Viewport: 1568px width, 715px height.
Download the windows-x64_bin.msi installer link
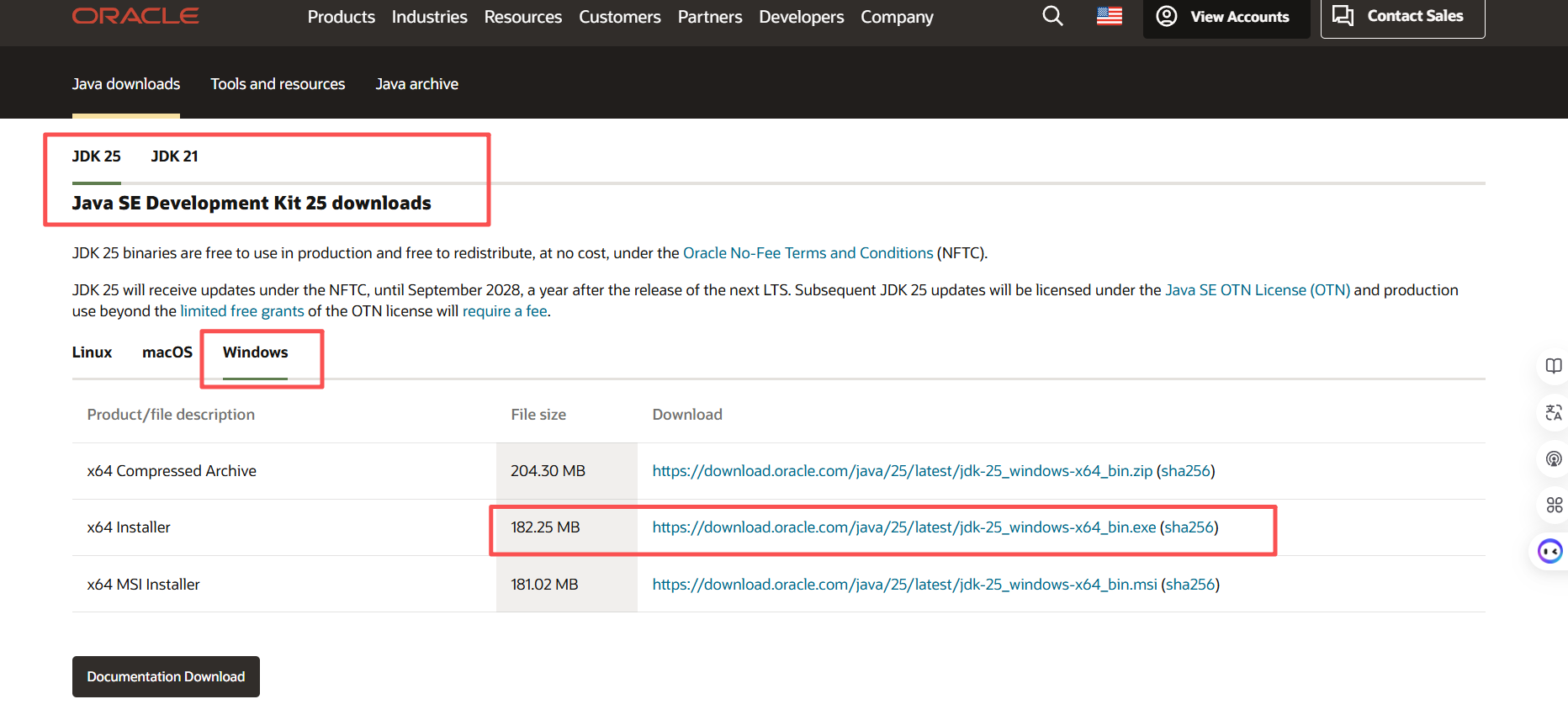(905, 585)
